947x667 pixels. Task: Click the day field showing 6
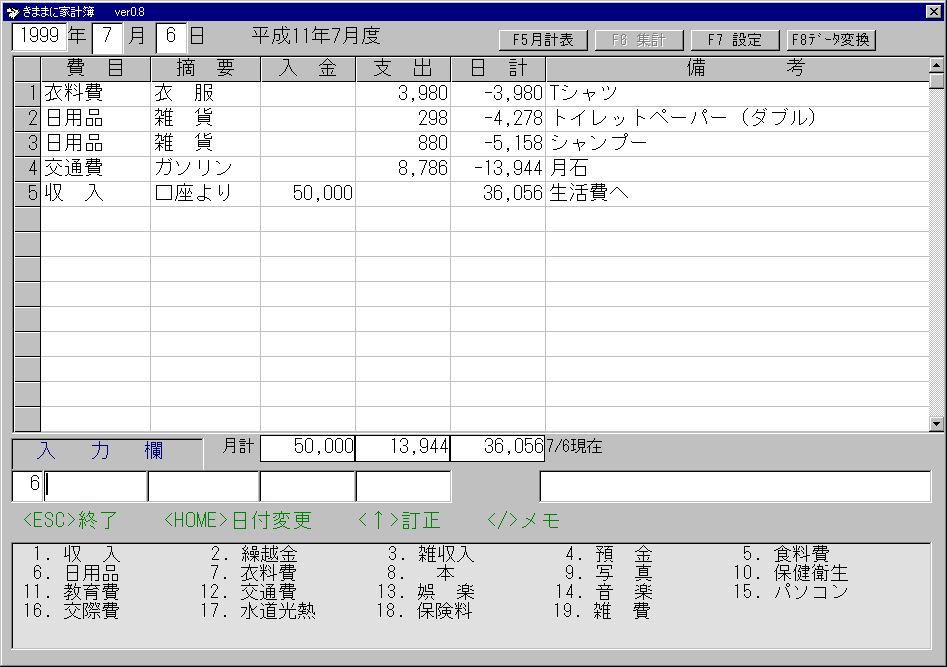[171, 37]
